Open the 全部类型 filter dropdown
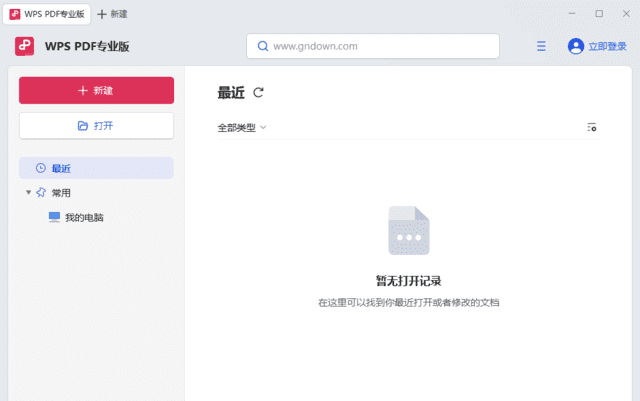 (x=242, y=128)
